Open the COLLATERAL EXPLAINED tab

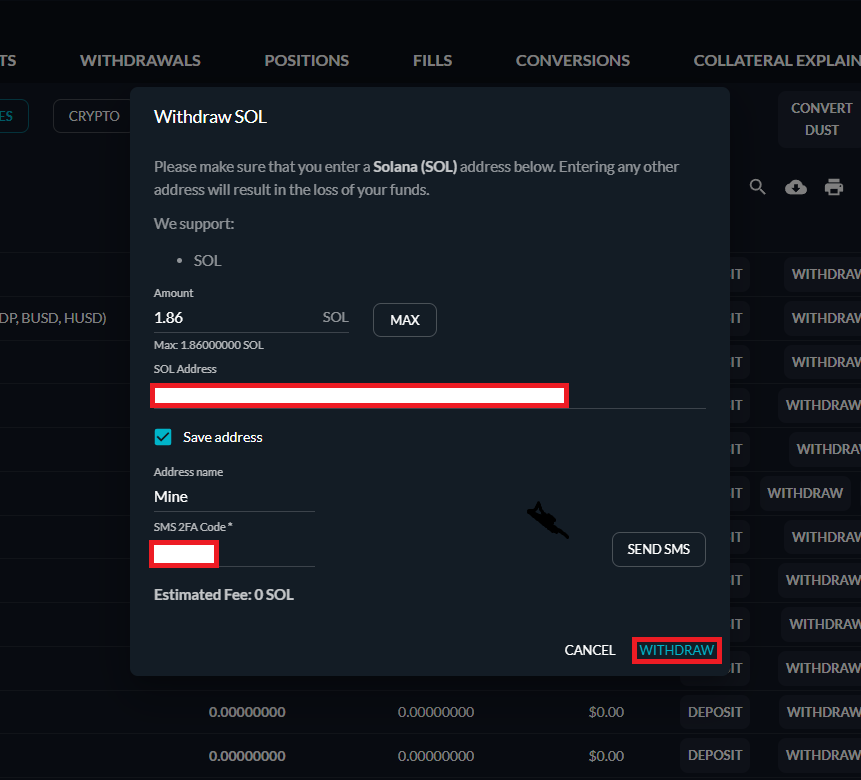coord(777,60)
